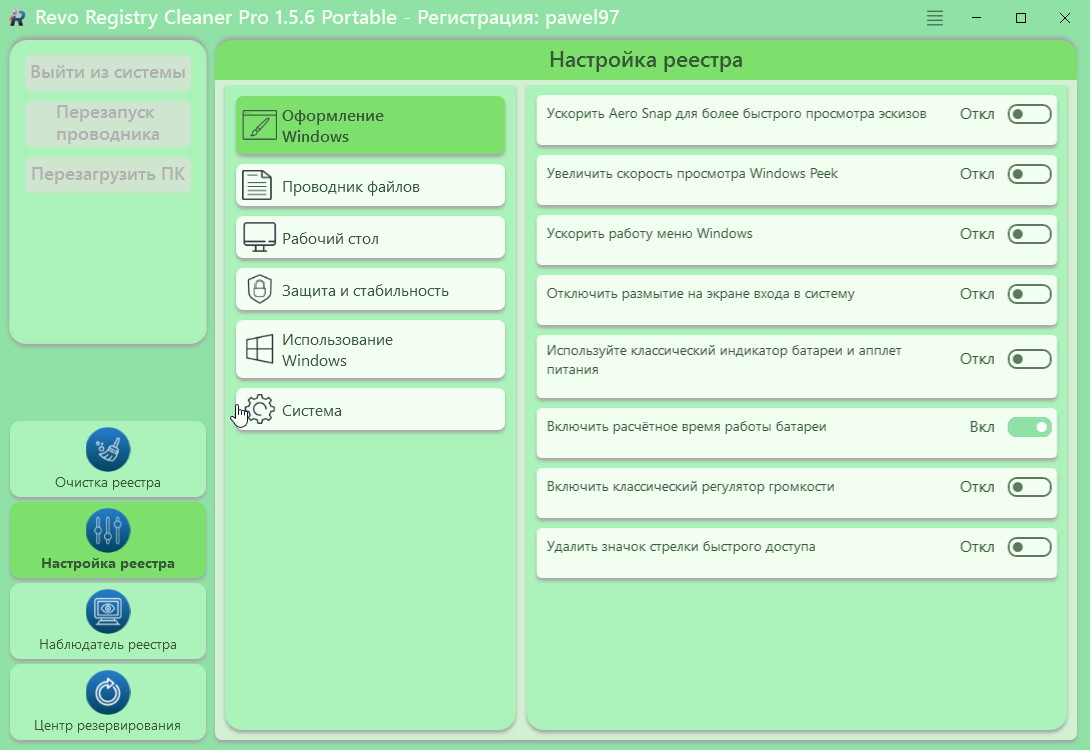This screenshot has width=1090, height=750.
Task: Click the Windows logo icon
Action: [x=259, y=349]
